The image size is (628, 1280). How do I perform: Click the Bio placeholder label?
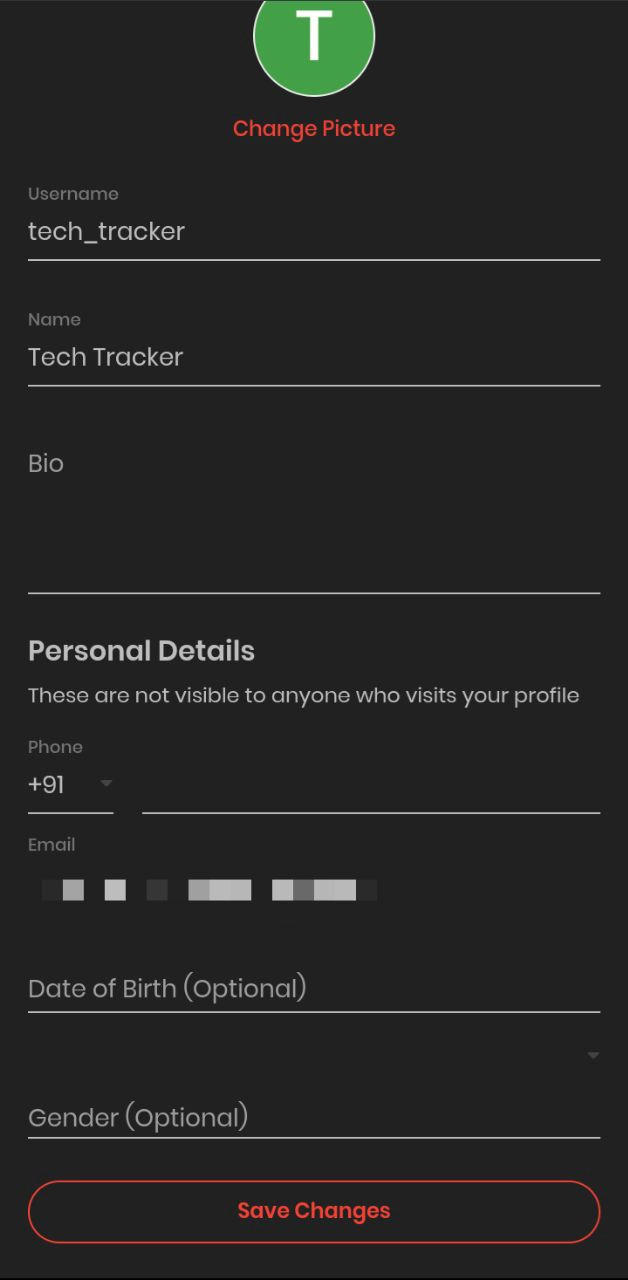[x=46, y=464]
